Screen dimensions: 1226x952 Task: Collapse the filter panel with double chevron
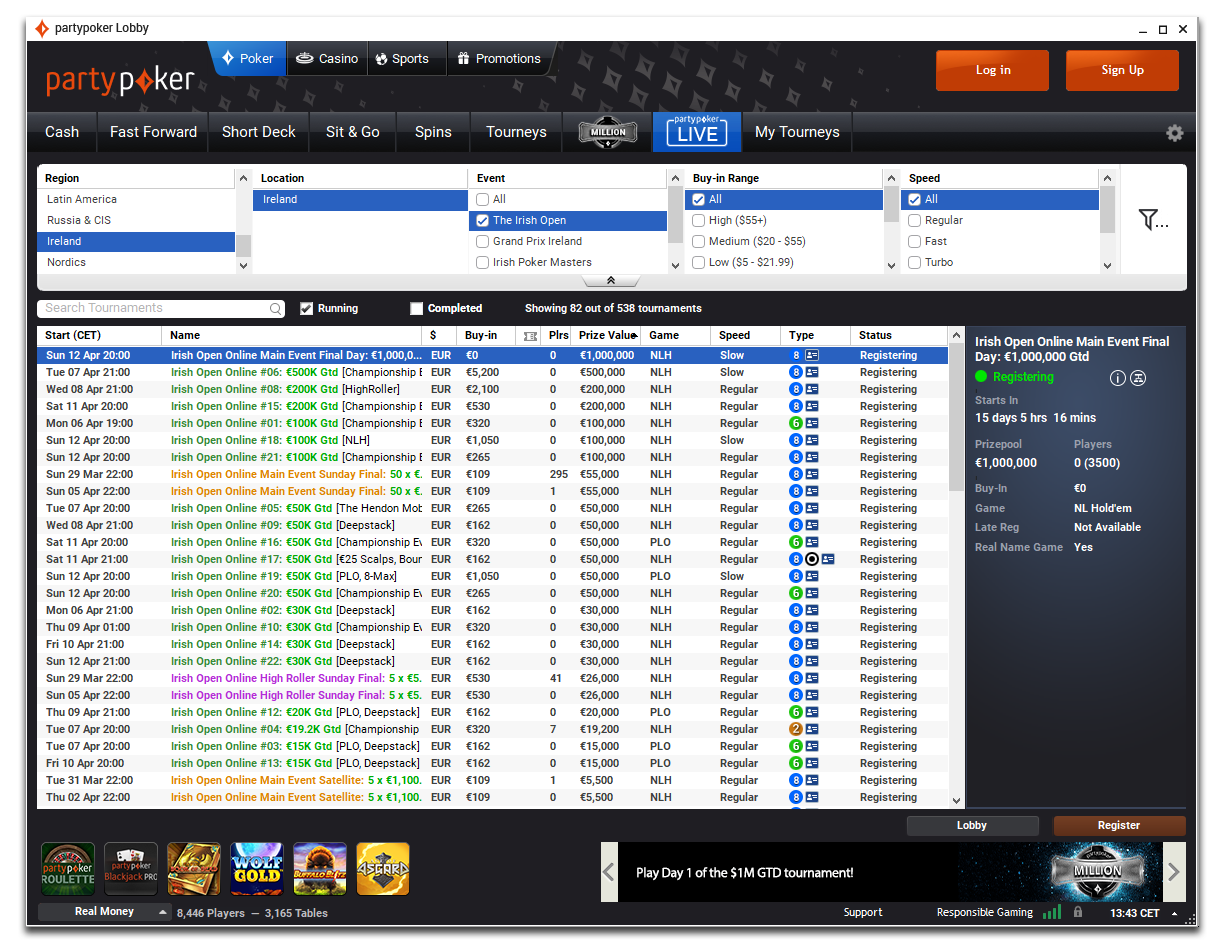609,281
